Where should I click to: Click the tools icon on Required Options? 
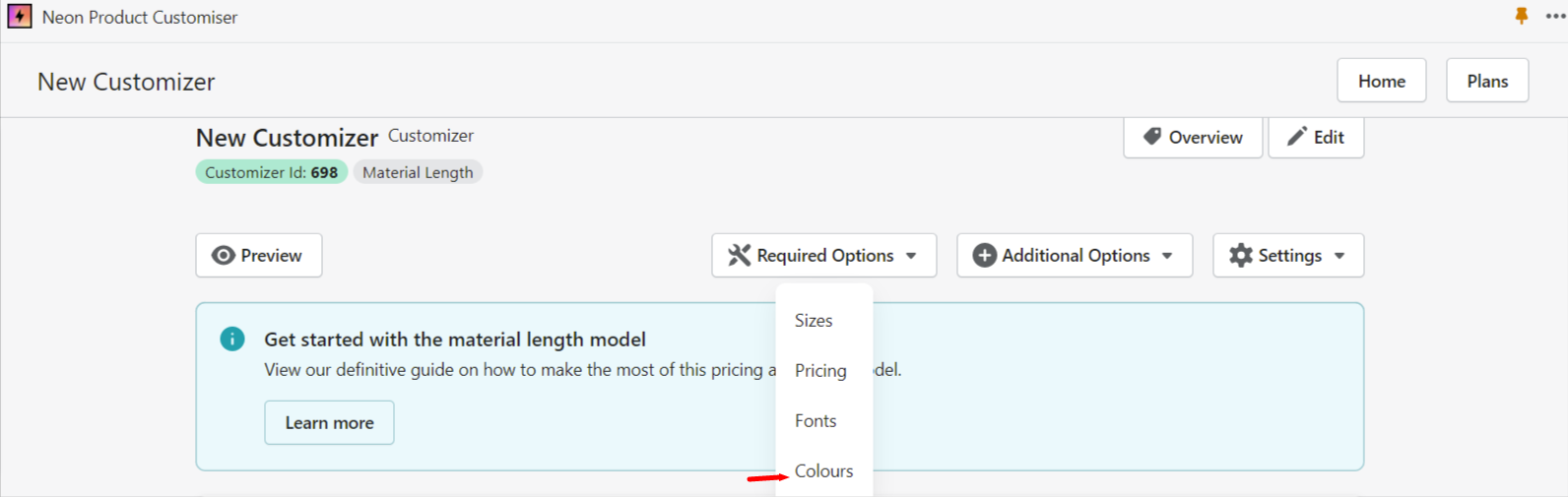(739, 256)
